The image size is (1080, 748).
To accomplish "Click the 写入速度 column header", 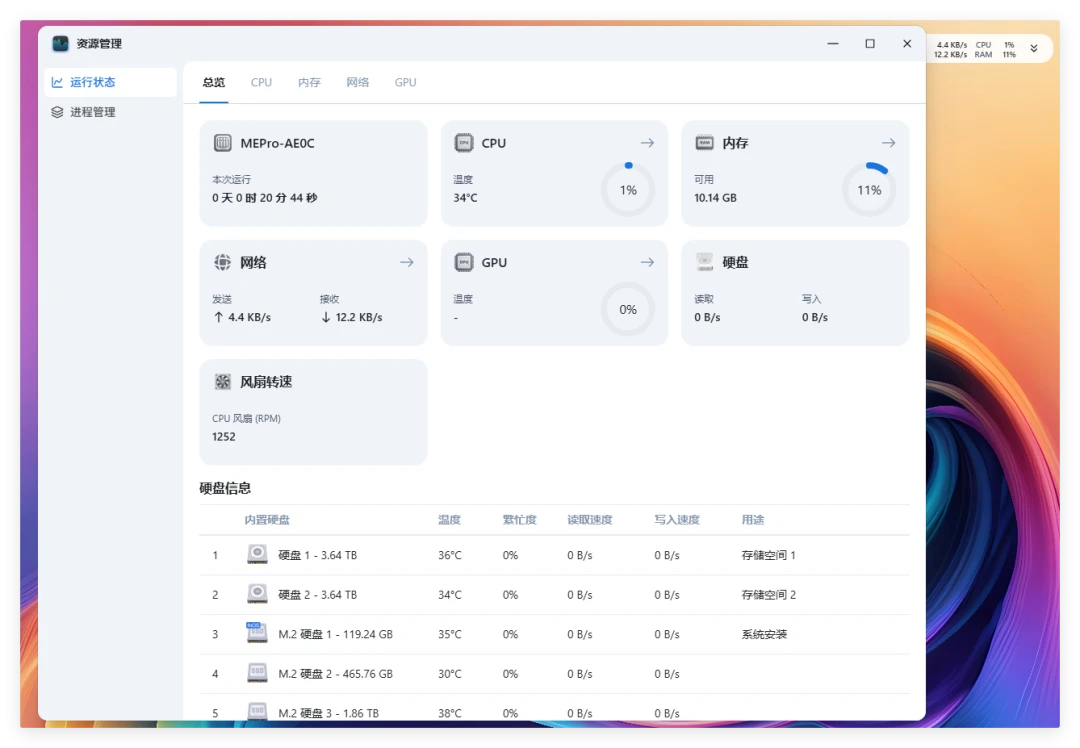I will 677,519.
